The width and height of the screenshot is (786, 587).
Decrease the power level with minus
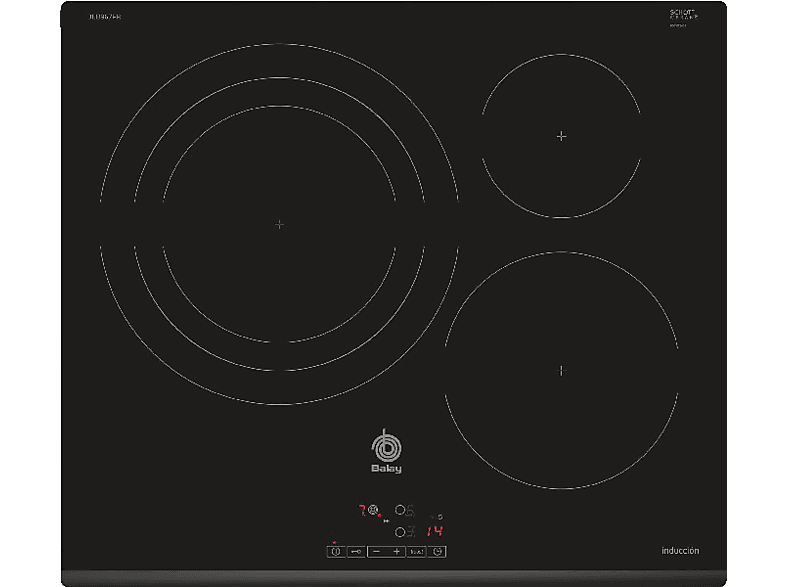click(x=376, y=551)
